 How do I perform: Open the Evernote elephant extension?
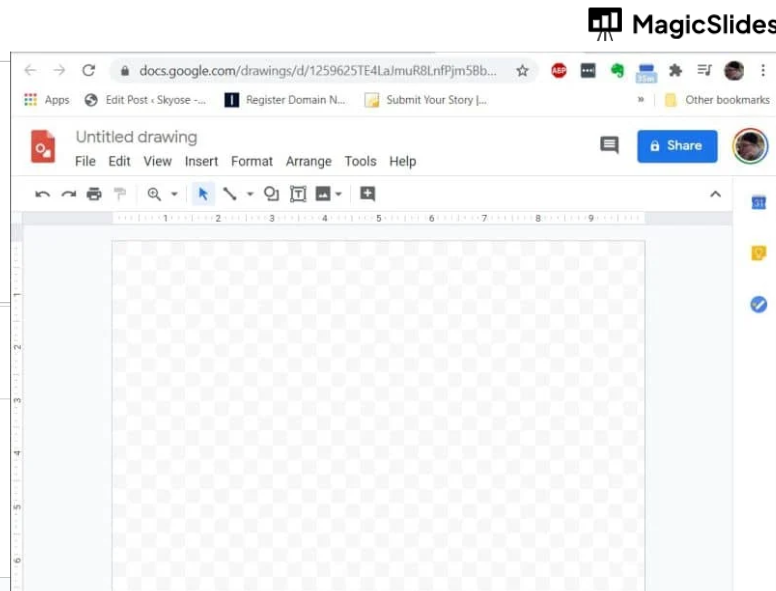pyautogui.click(x=617, y=71)
